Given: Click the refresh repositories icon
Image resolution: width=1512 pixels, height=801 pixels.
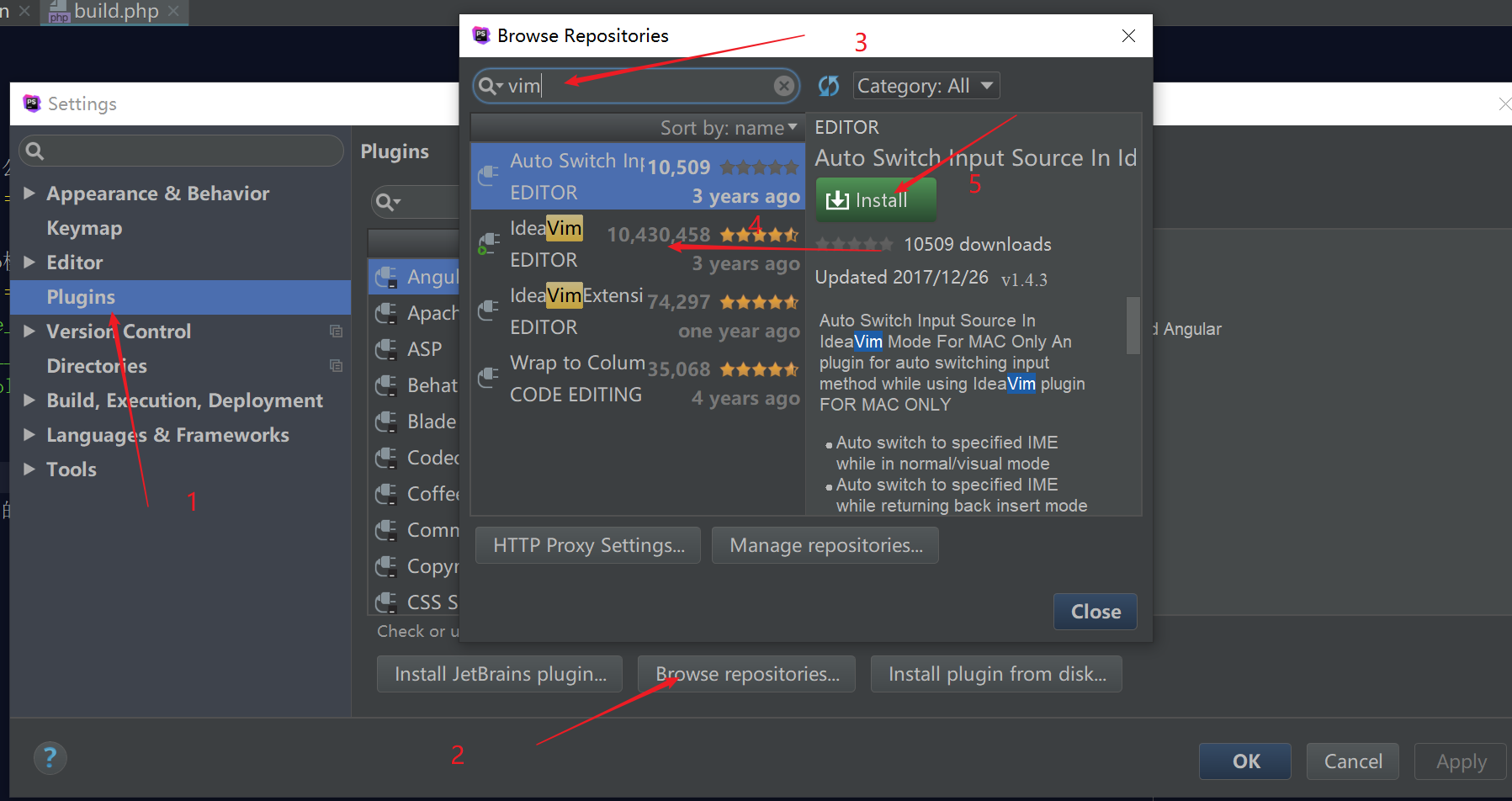Looking at the screenshot, I should [x=829, y=86].
